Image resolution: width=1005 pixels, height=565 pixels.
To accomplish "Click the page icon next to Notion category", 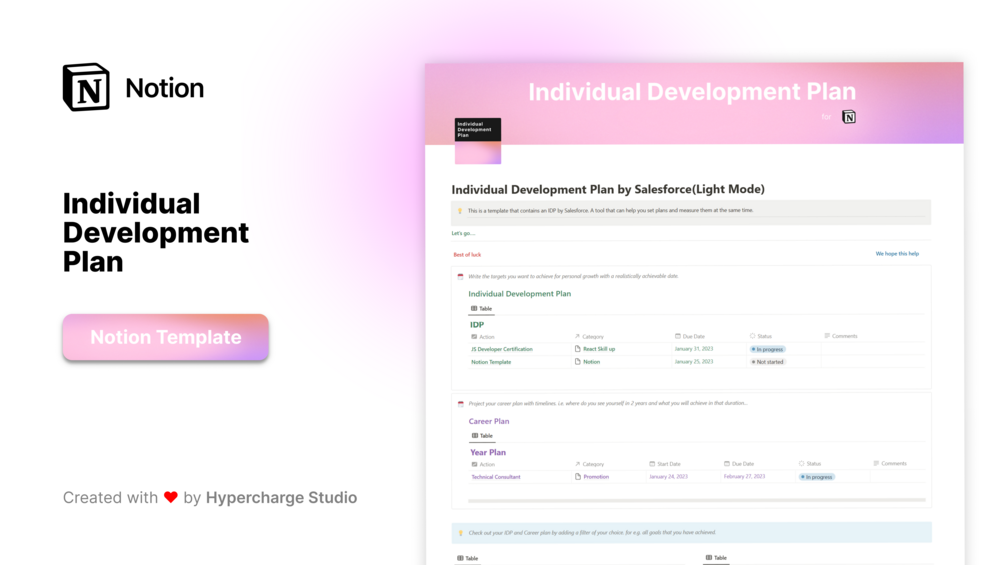I will click(577, 362).
